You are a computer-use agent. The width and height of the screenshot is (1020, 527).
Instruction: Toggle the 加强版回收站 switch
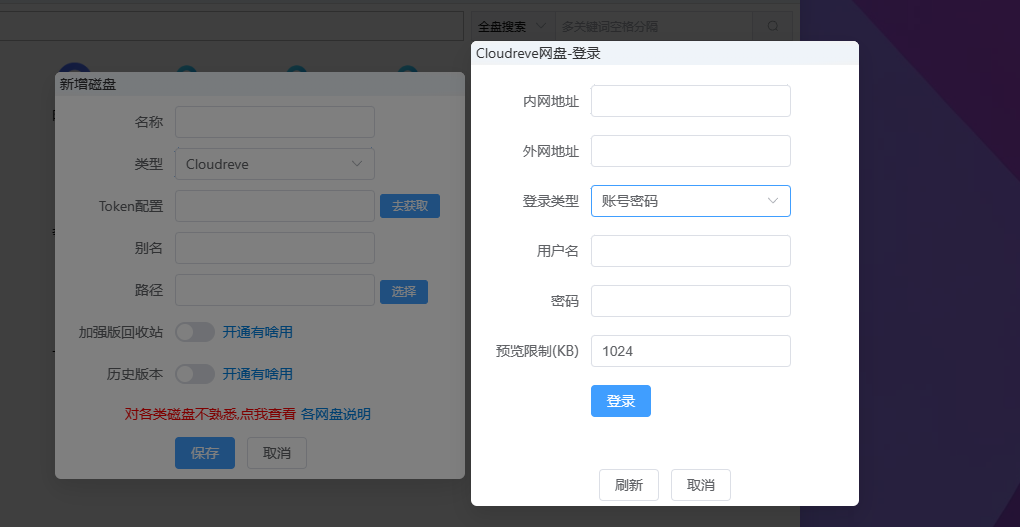click(195, 332)
